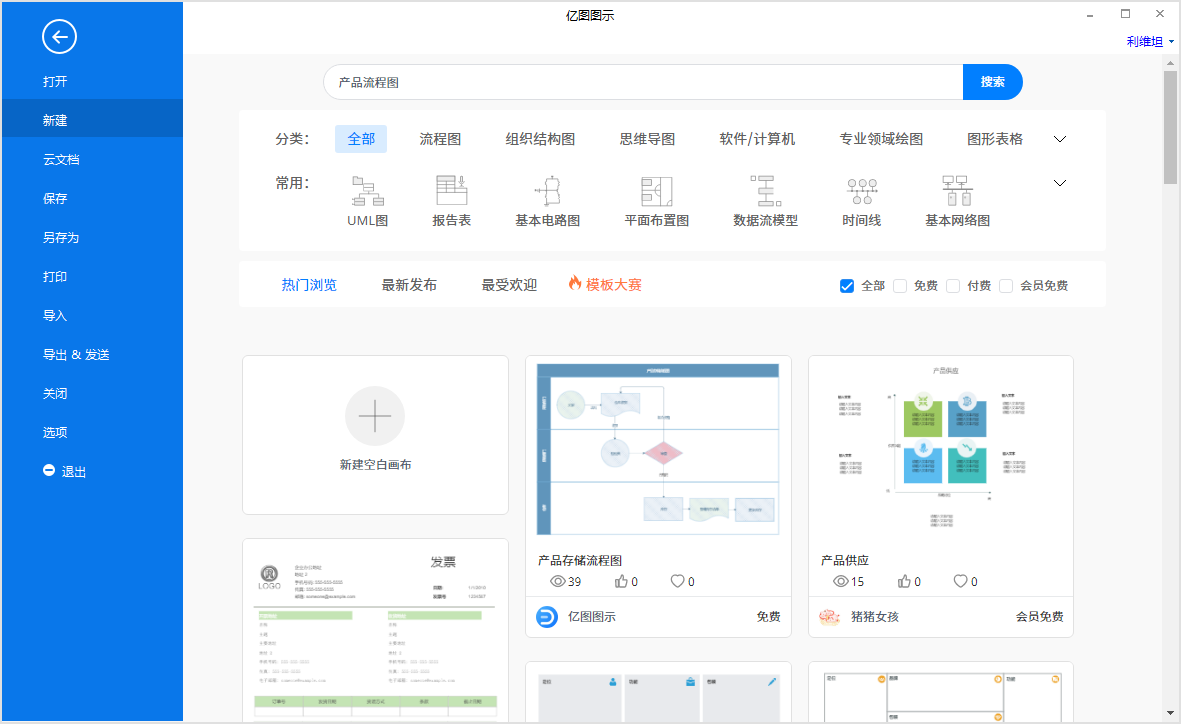
Task: Select the 组织结构图 category
Action: tap(540, 139)
